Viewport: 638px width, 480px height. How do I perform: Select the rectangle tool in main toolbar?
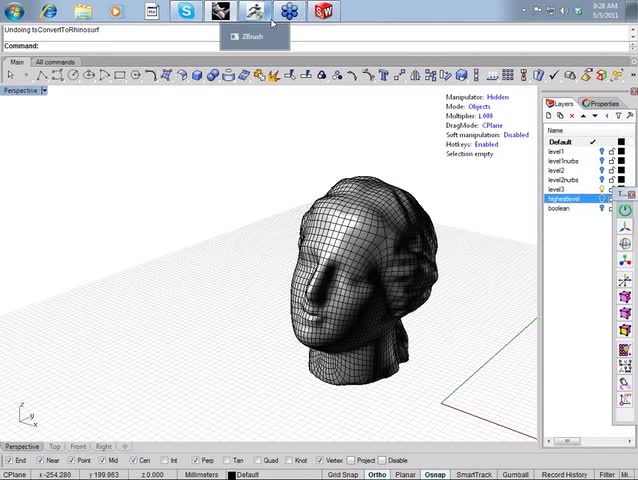click(120, 75)
